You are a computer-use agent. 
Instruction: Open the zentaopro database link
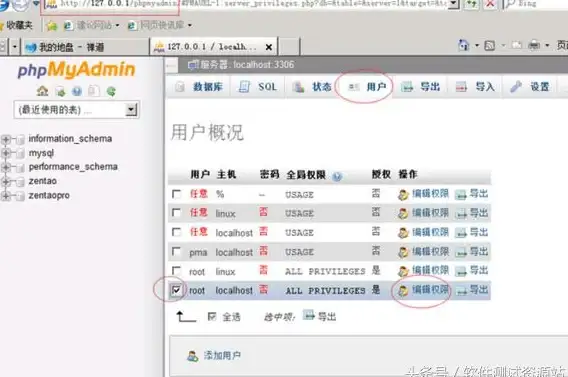click(x=49, y=196)
